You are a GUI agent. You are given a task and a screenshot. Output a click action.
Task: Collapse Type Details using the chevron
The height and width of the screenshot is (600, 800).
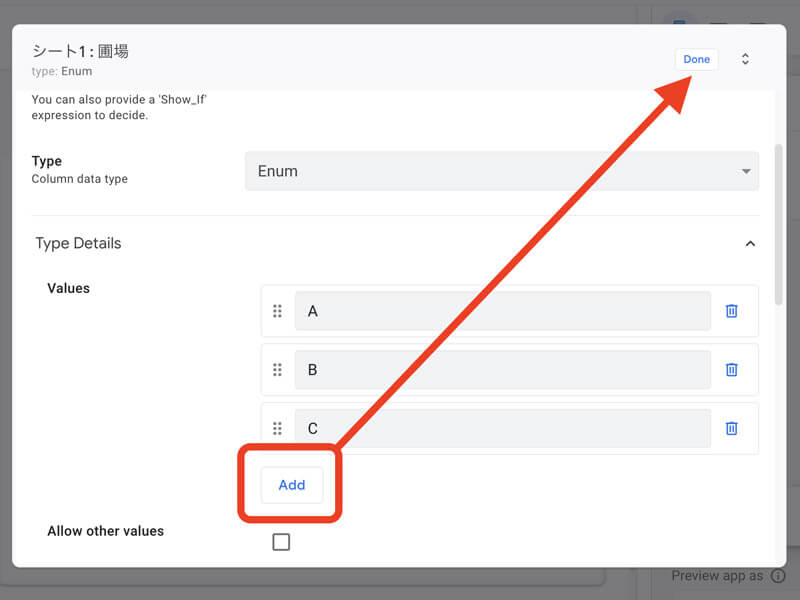(750, 243)
